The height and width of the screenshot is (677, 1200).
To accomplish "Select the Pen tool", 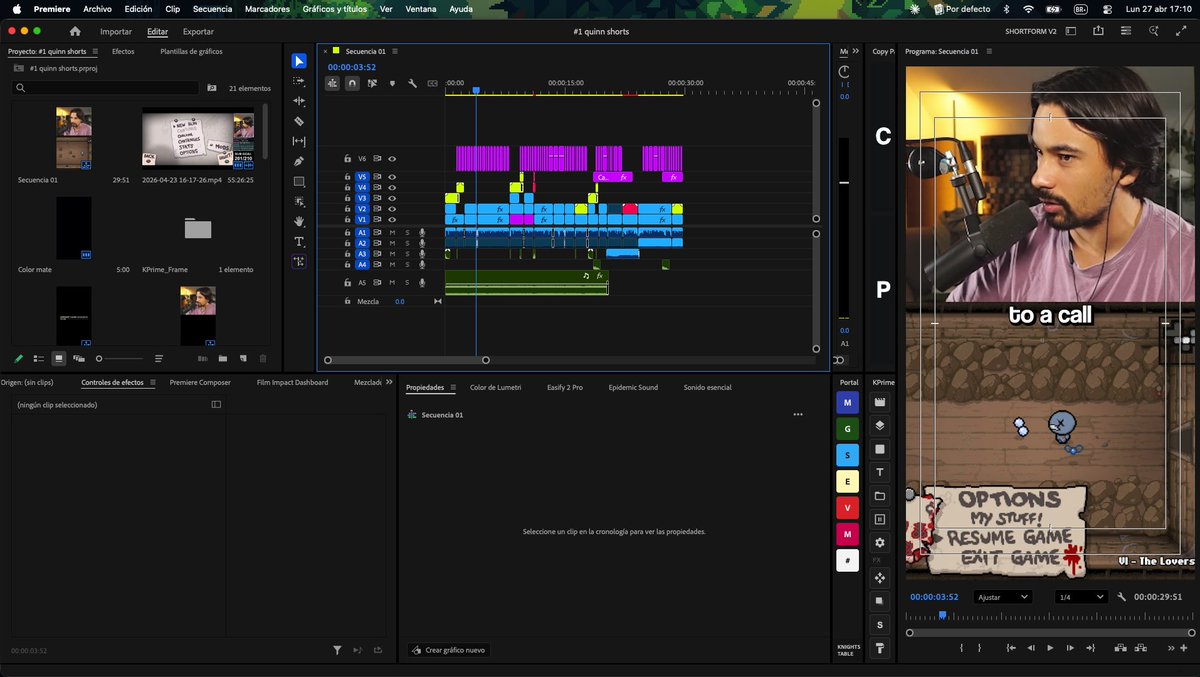I will point(299,161).
